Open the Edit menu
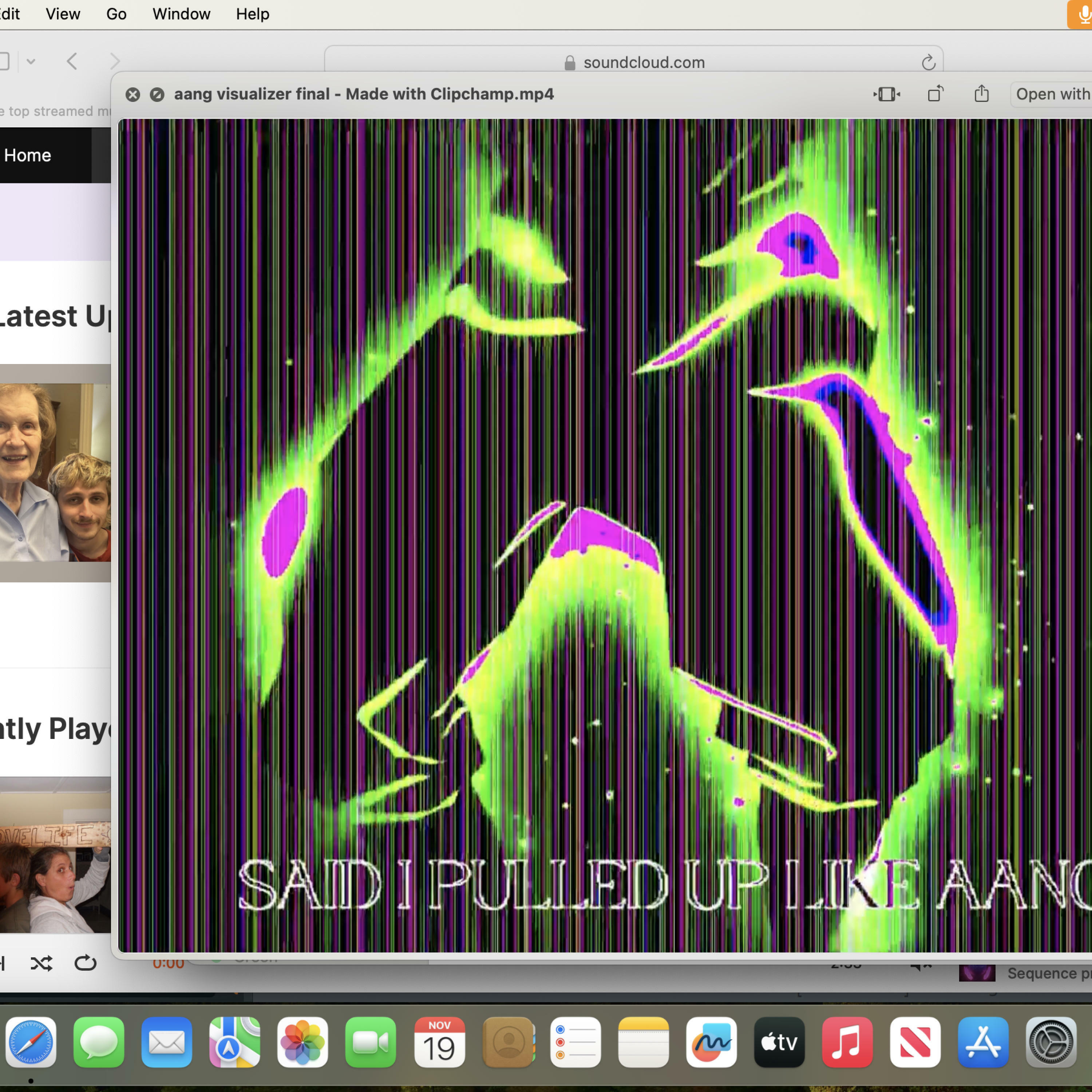Viewport: 1092px width, 1092px height. (x=9, y=13)
